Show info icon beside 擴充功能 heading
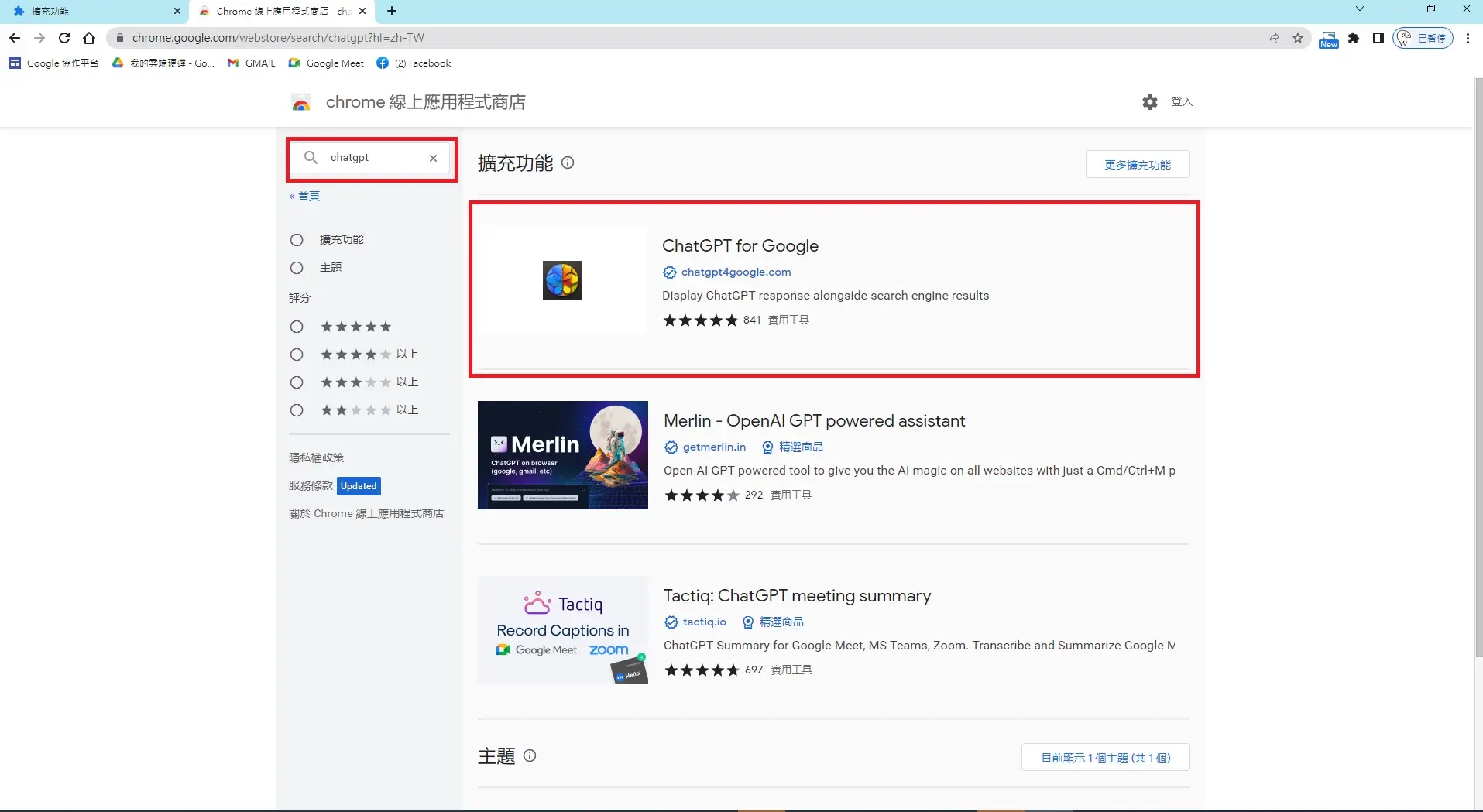 568,163
